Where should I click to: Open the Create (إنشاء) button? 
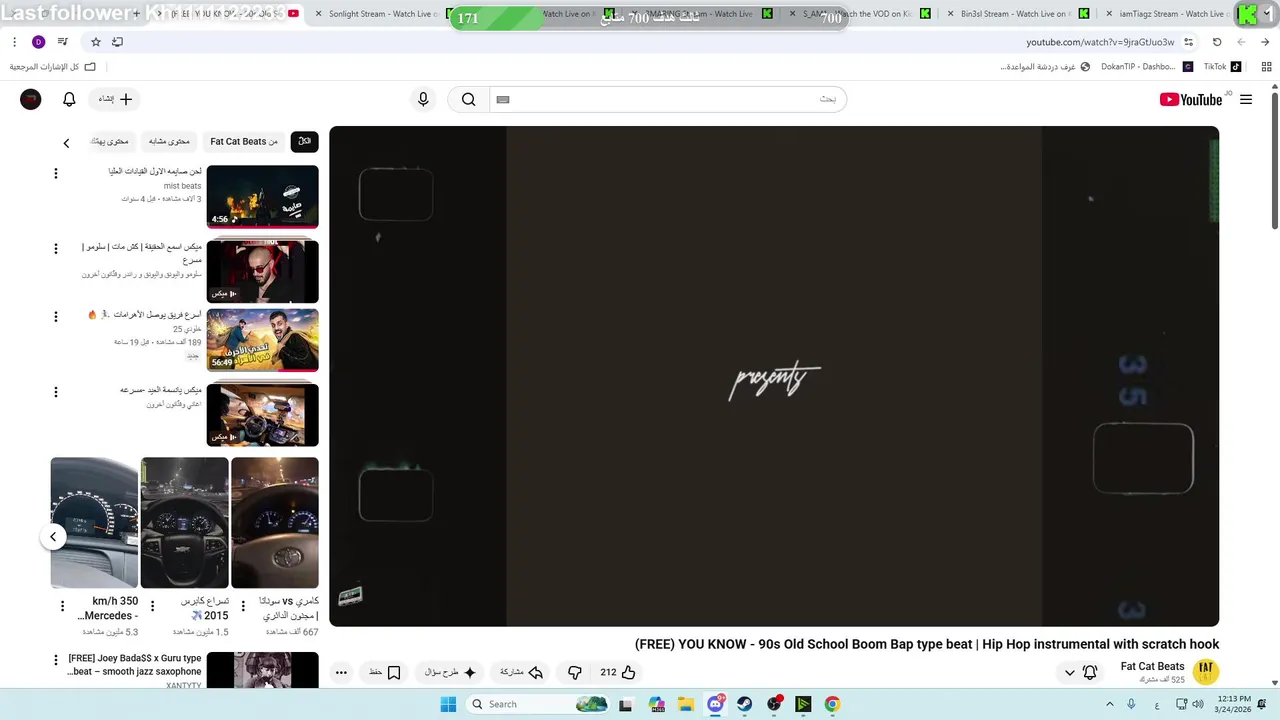115,99
